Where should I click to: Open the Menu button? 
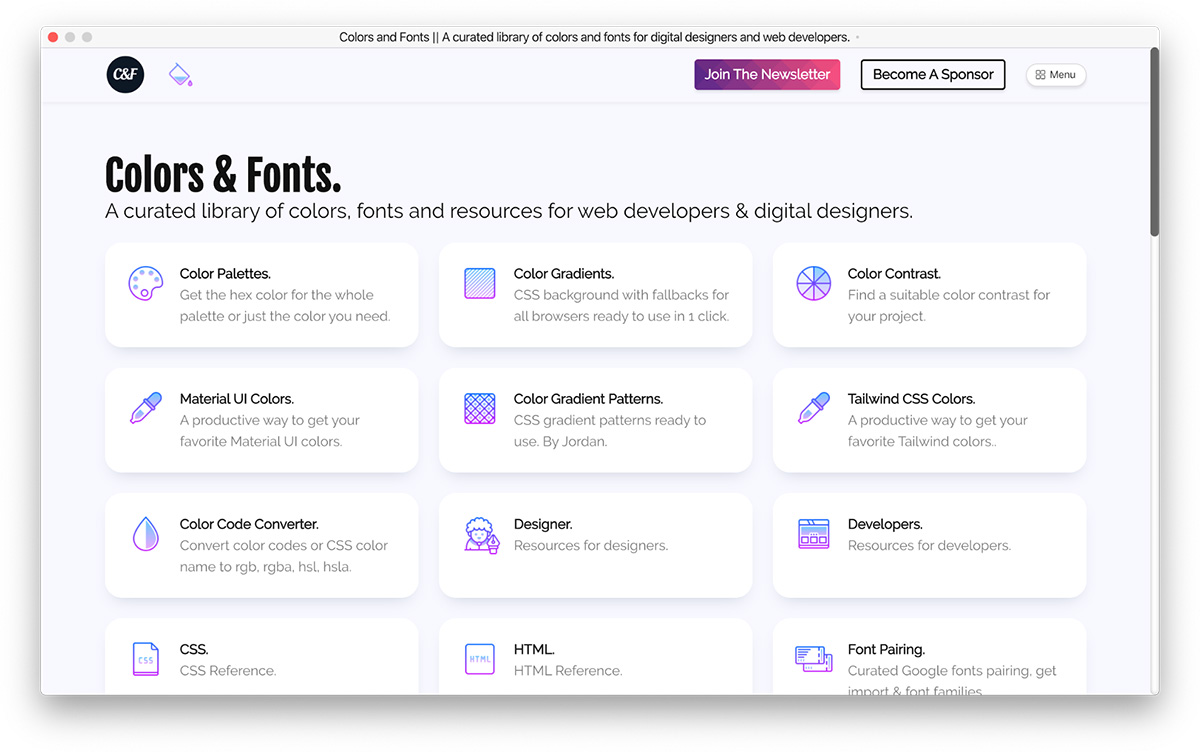click(x=1056, y=75)
